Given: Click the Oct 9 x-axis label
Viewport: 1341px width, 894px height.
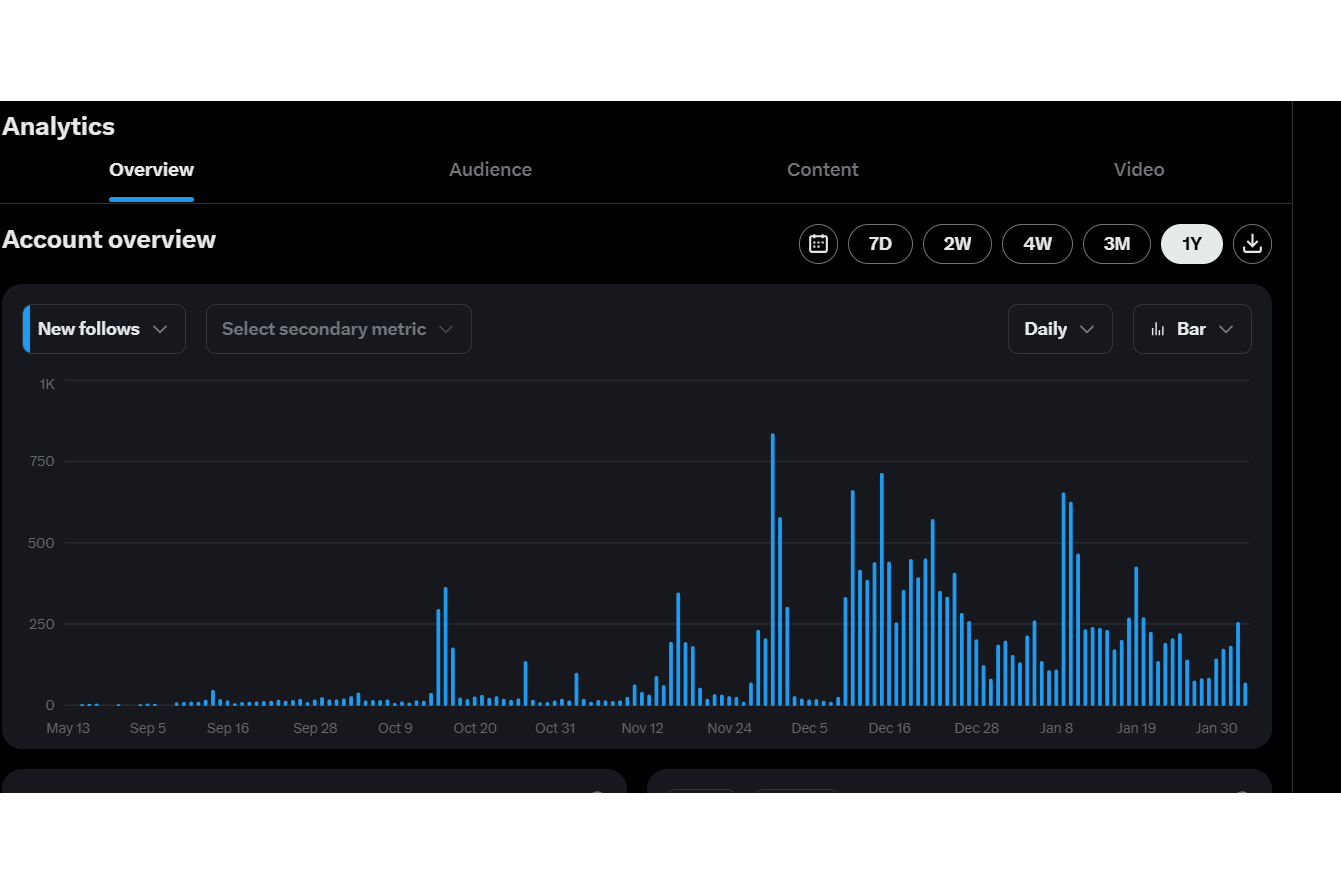Looking at the screenshot, I should click(x=395, y=728).
